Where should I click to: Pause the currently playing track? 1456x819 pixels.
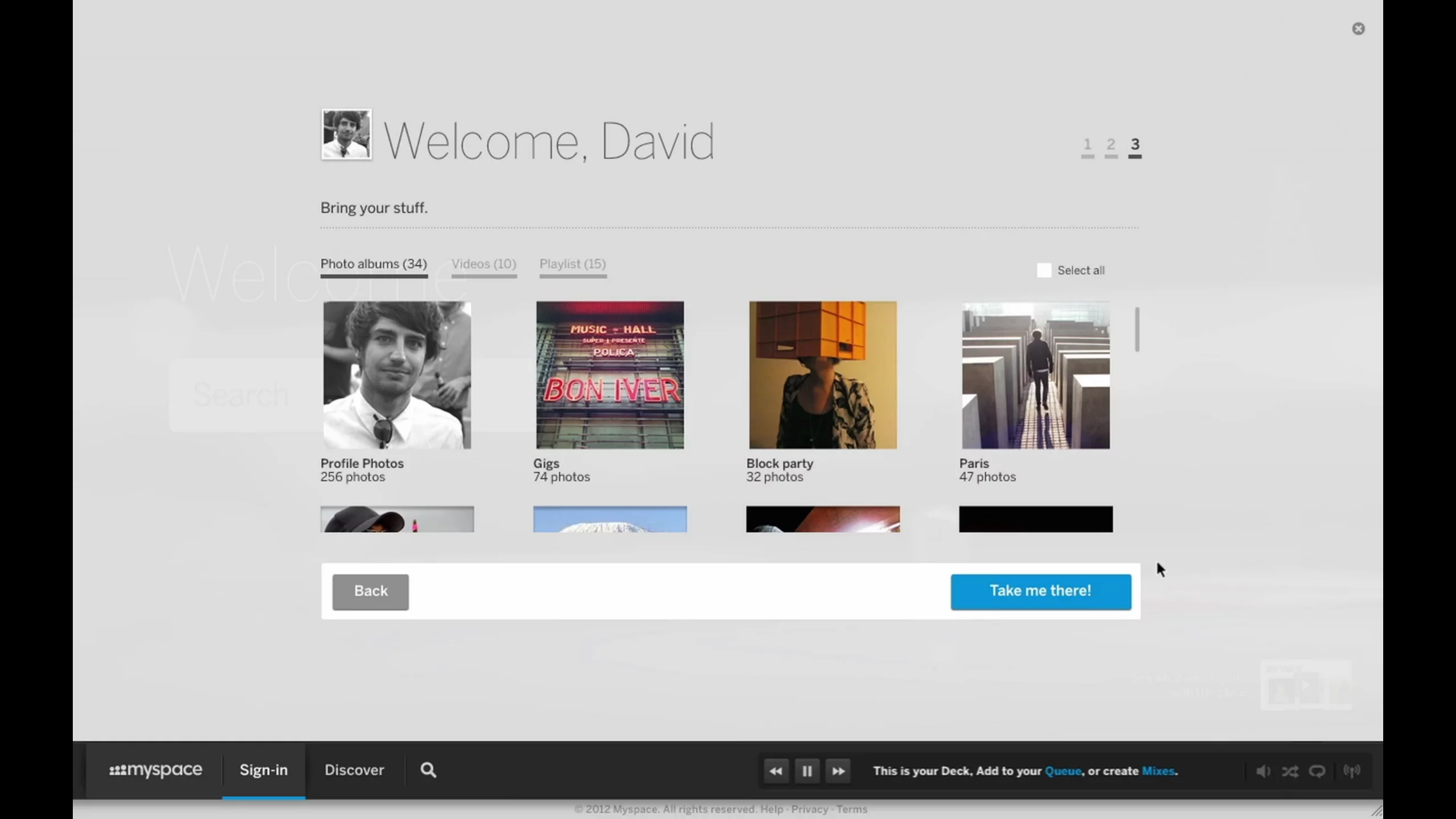[x=807, y=771]
